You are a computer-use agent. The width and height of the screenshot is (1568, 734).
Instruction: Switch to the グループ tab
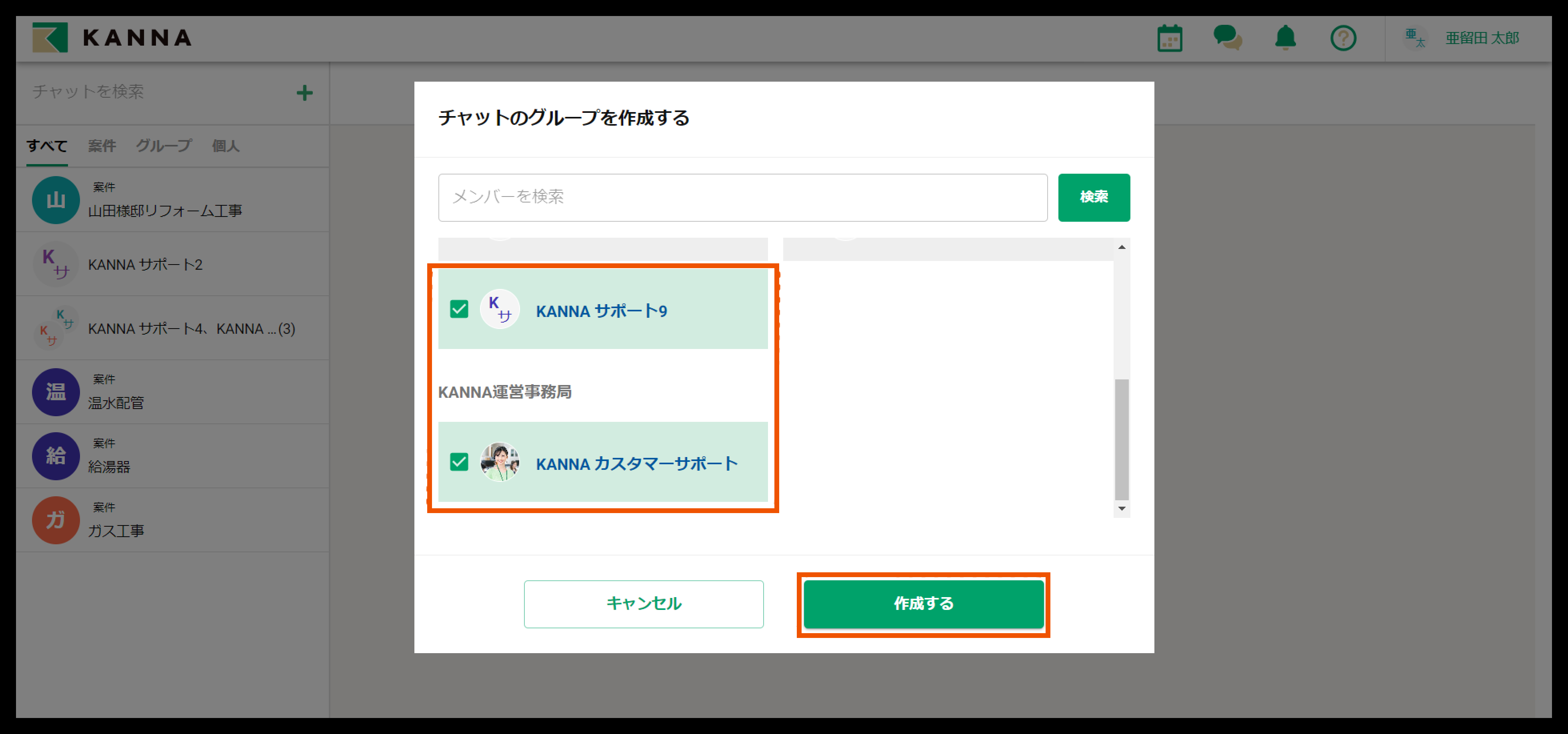click(x=163, y=146)
